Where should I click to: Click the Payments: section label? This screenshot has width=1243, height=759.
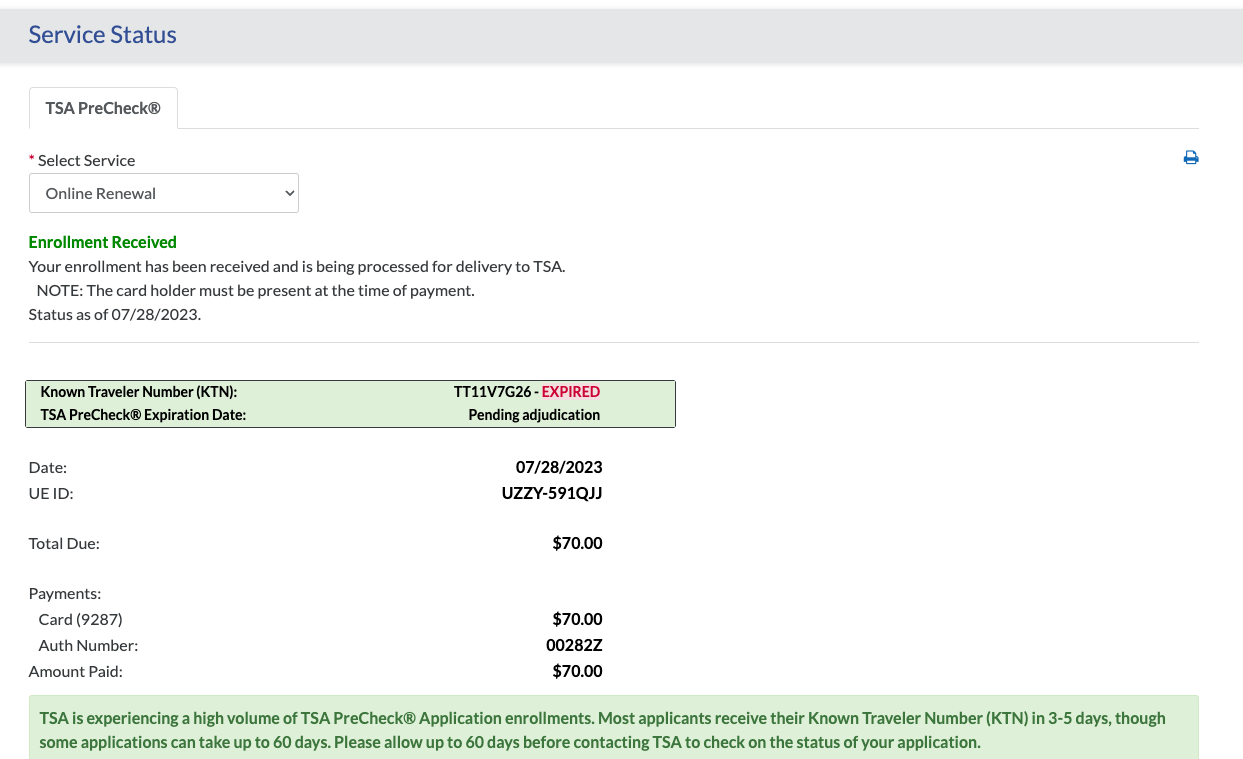[x=65, y=594]
